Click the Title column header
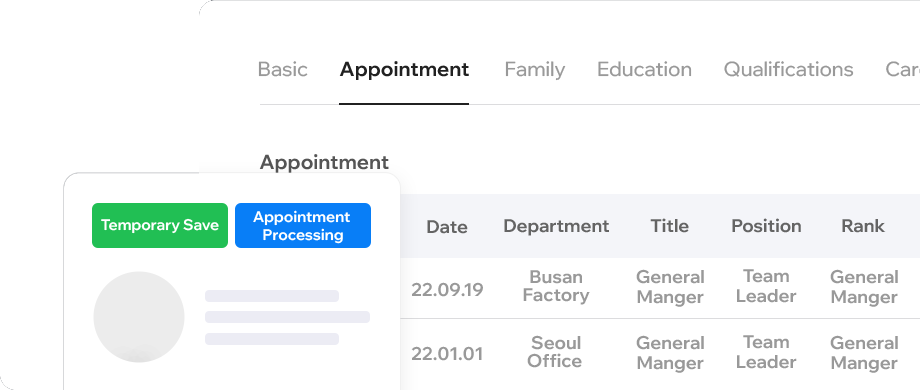This screenshot has height=390, width=920. pyautogui.click(x=669, y=226)
